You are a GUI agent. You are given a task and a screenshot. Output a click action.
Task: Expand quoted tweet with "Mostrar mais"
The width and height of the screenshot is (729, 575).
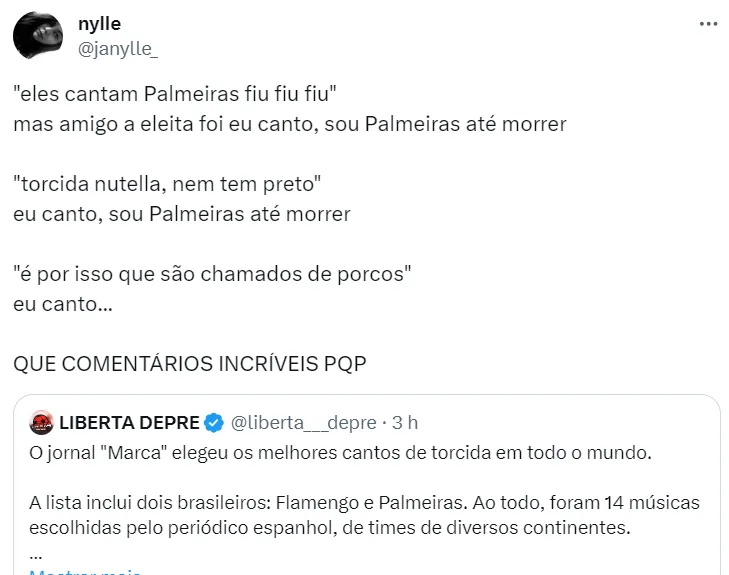click(x=85, y=572)
